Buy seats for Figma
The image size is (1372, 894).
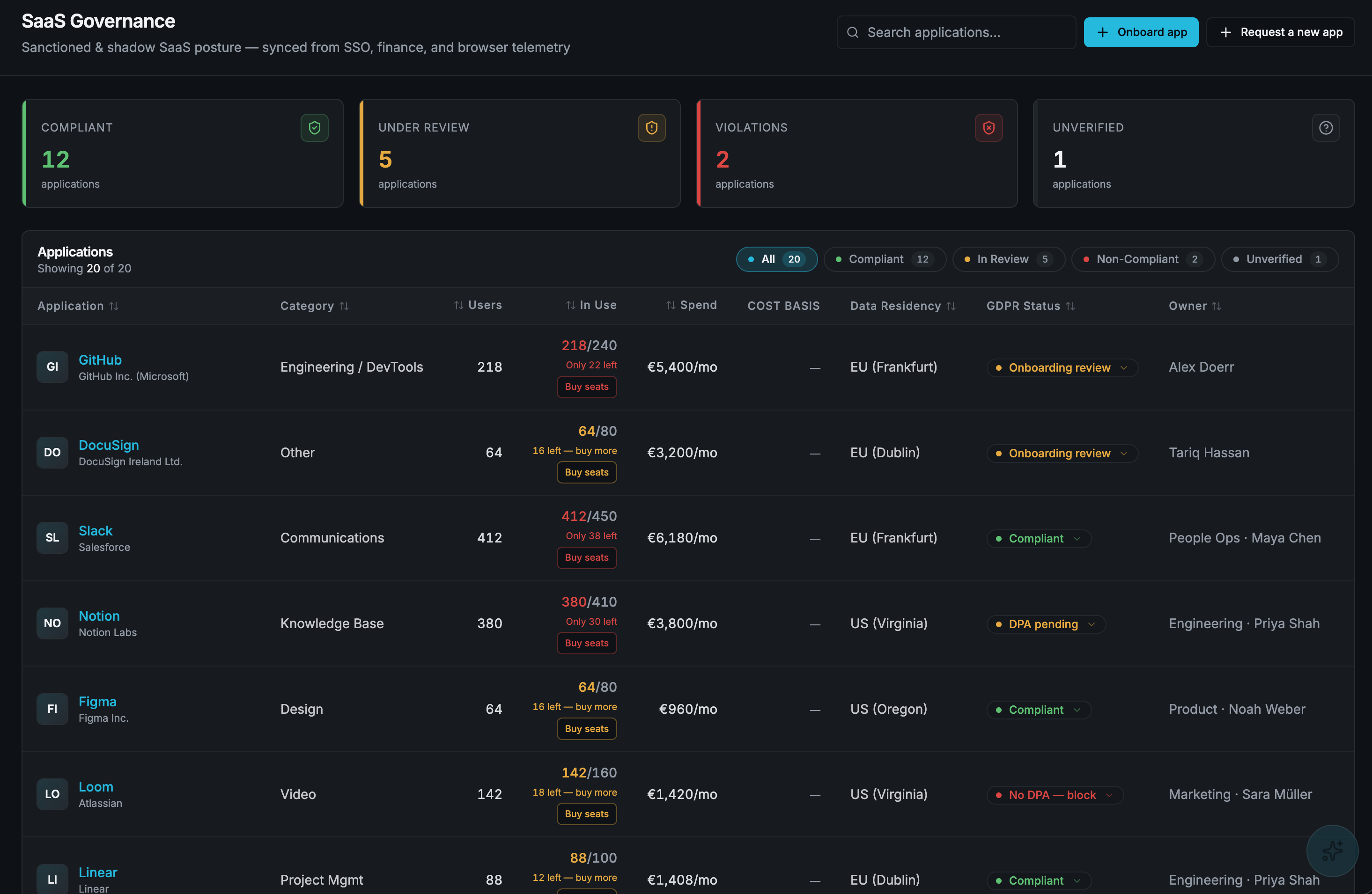pyautogui.click(x=586, y=729)
